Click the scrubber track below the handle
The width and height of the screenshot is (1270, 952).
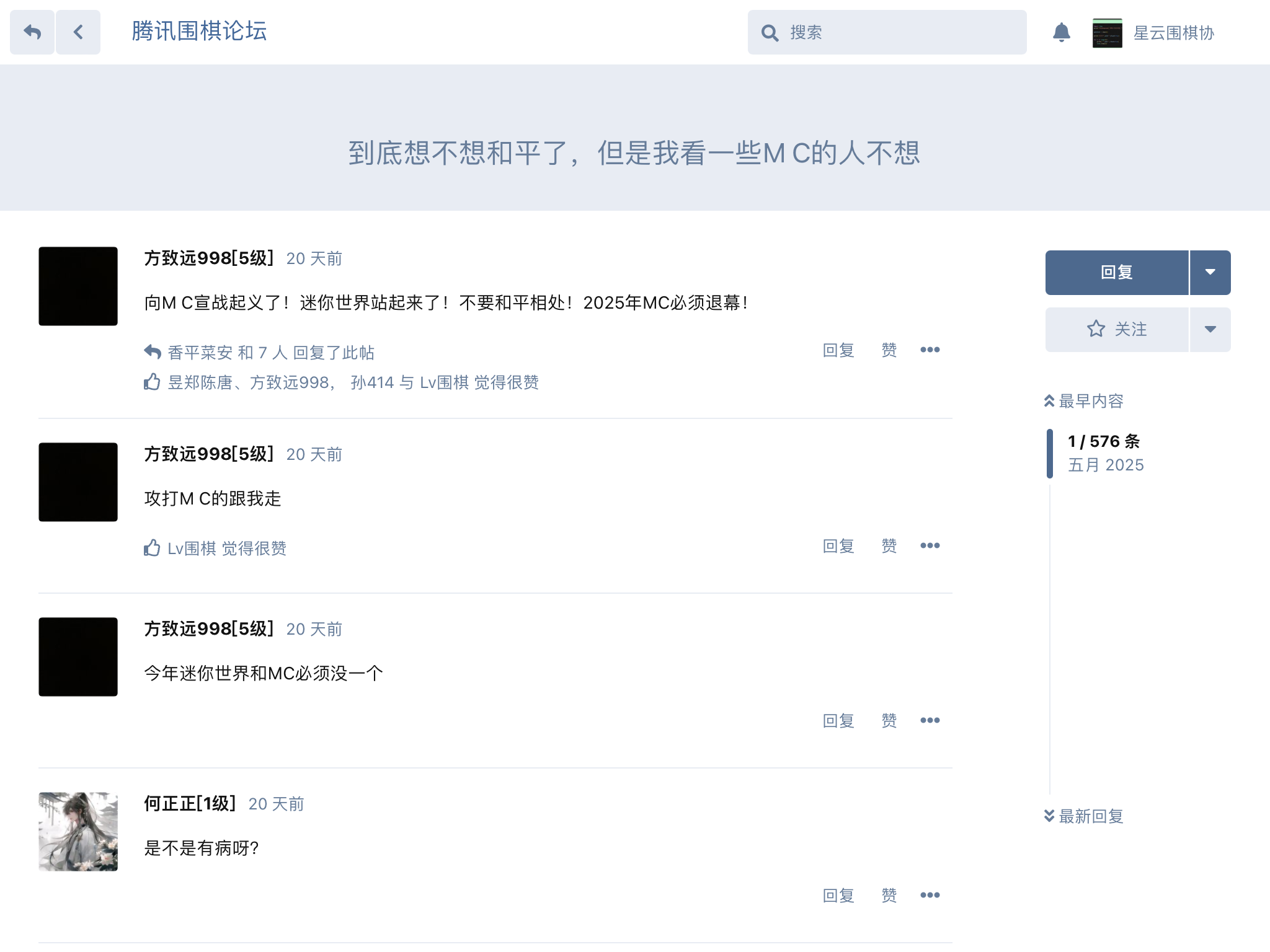1050,638
